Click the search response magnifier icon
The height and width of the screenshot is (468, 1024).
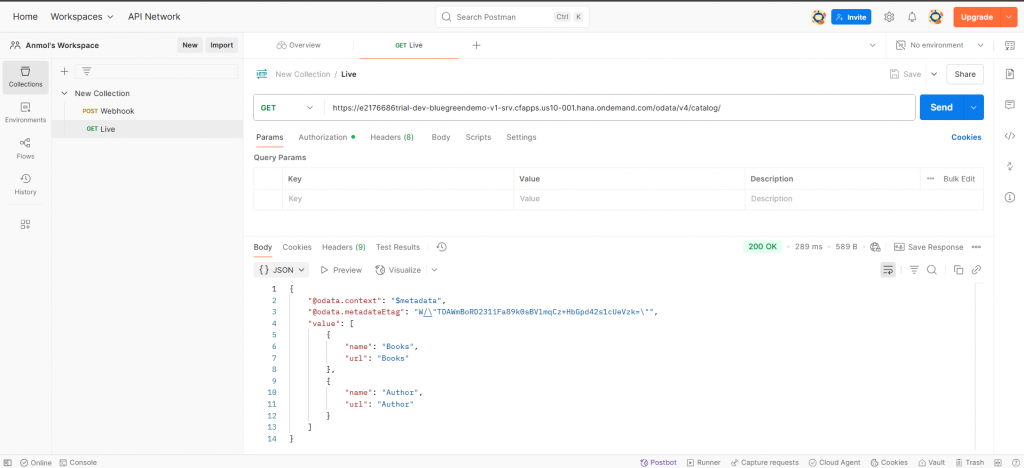coord(932,270)
